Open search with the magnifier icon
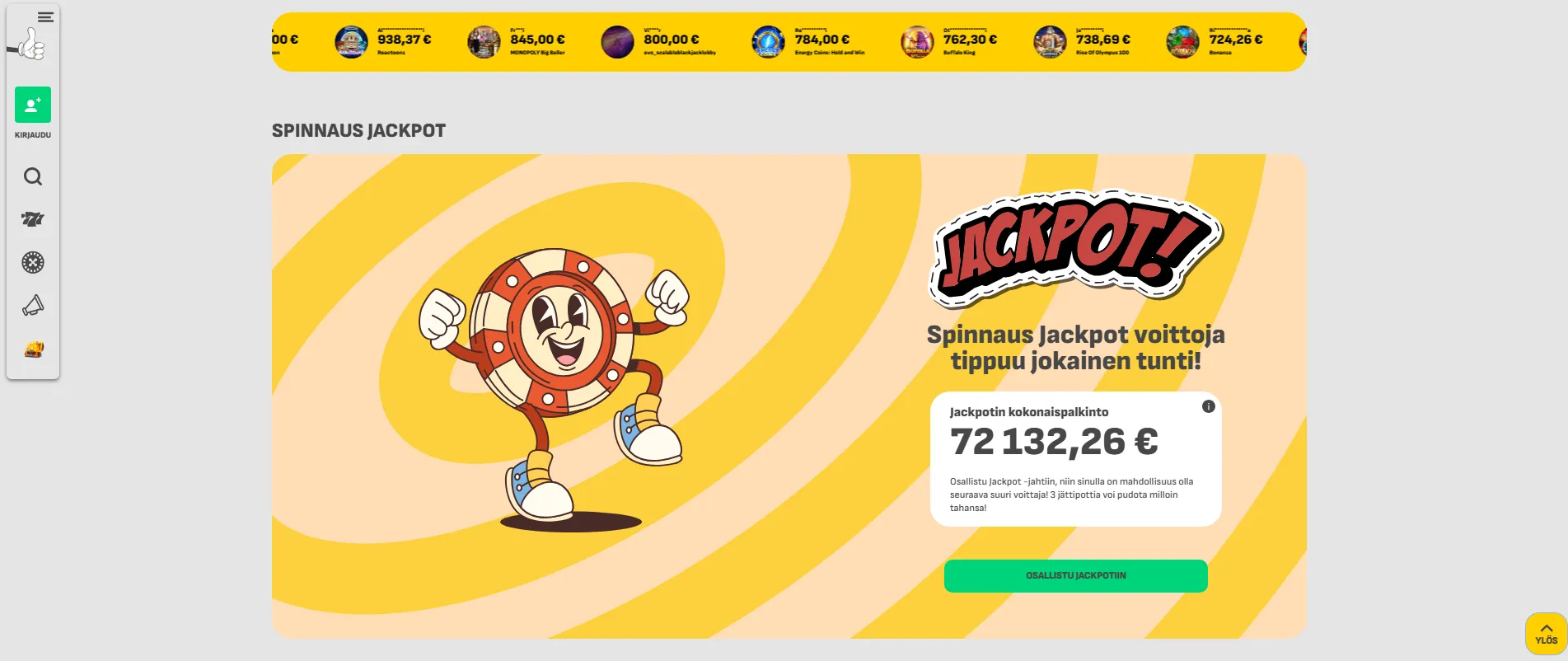Viewport: 1568px width, 661px height. tap(33, 176)
